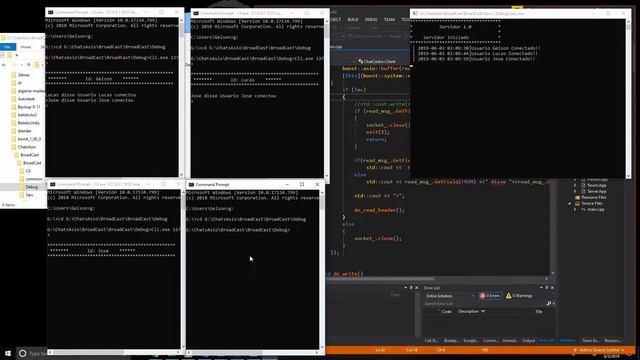Select Resource Files in Solution Explorer
640x360 pixels.
(593, 197)
